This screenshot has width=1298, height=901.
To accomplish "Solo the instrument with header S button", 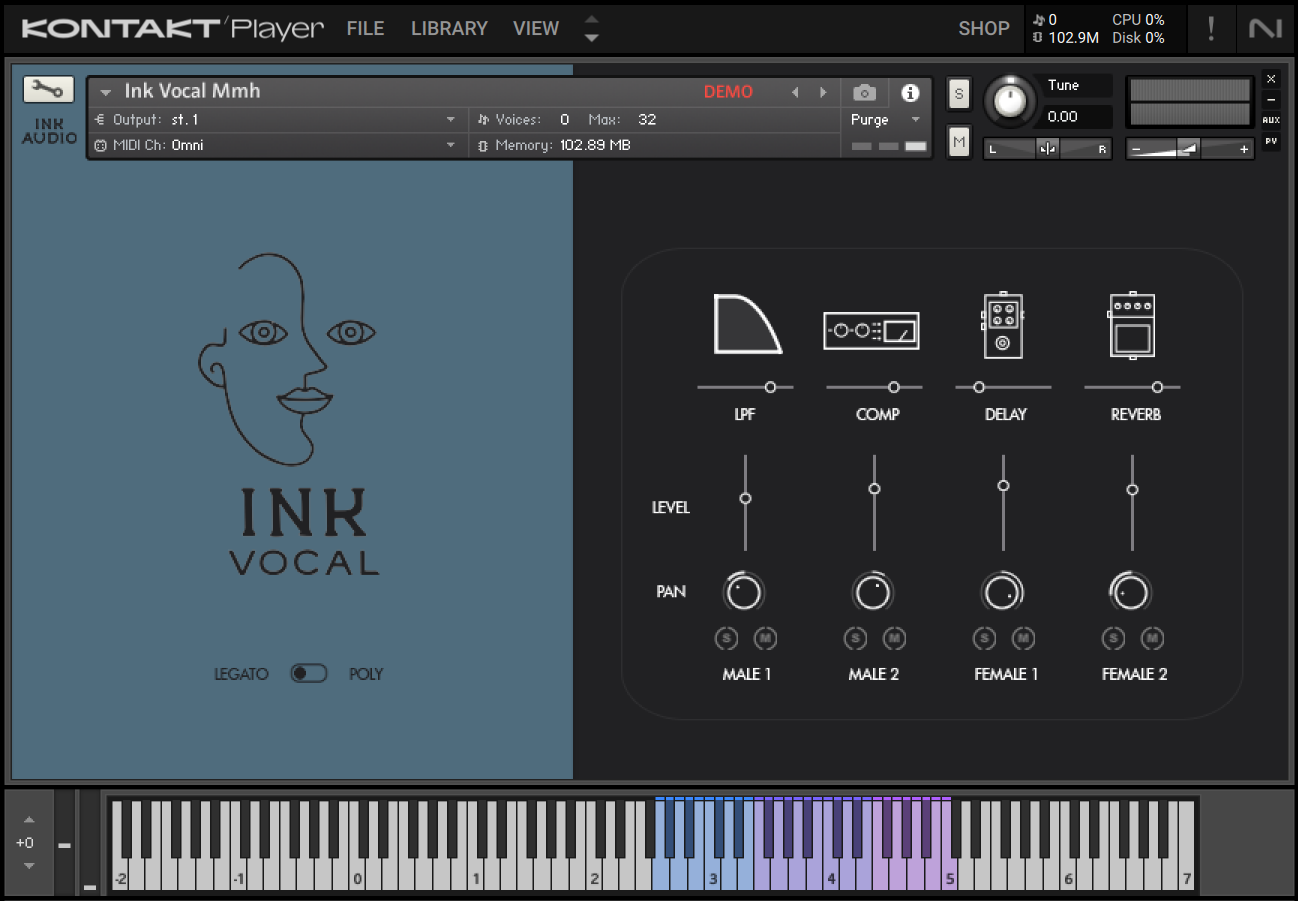I will (959, 94).
